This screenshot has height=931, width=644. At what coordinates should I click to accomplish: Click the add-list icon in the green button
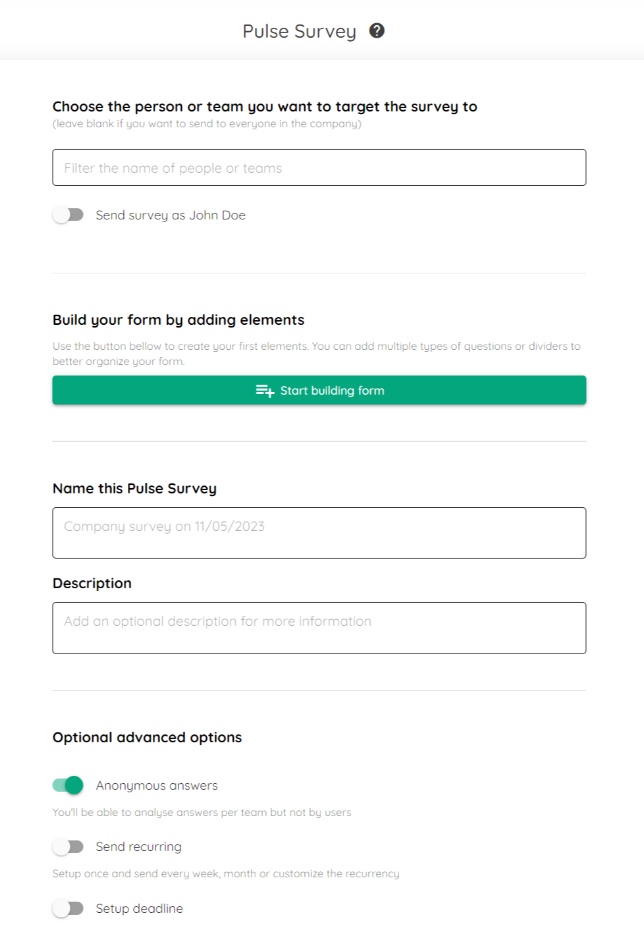coord(265,391)
